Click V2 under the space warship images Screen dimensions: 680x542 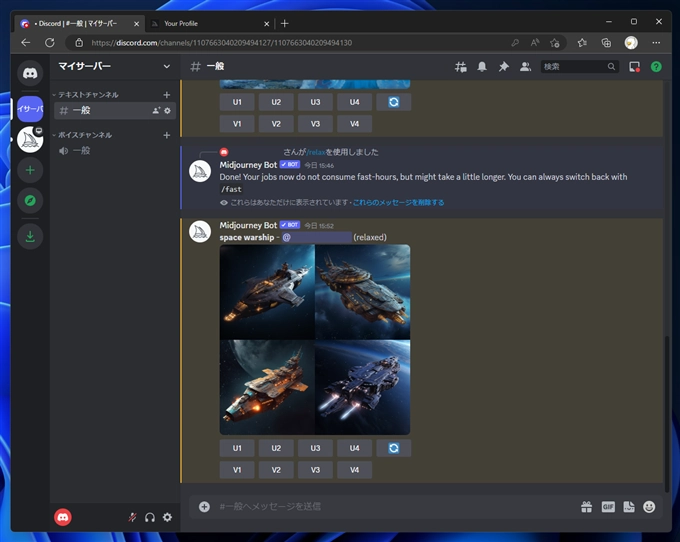276,470
